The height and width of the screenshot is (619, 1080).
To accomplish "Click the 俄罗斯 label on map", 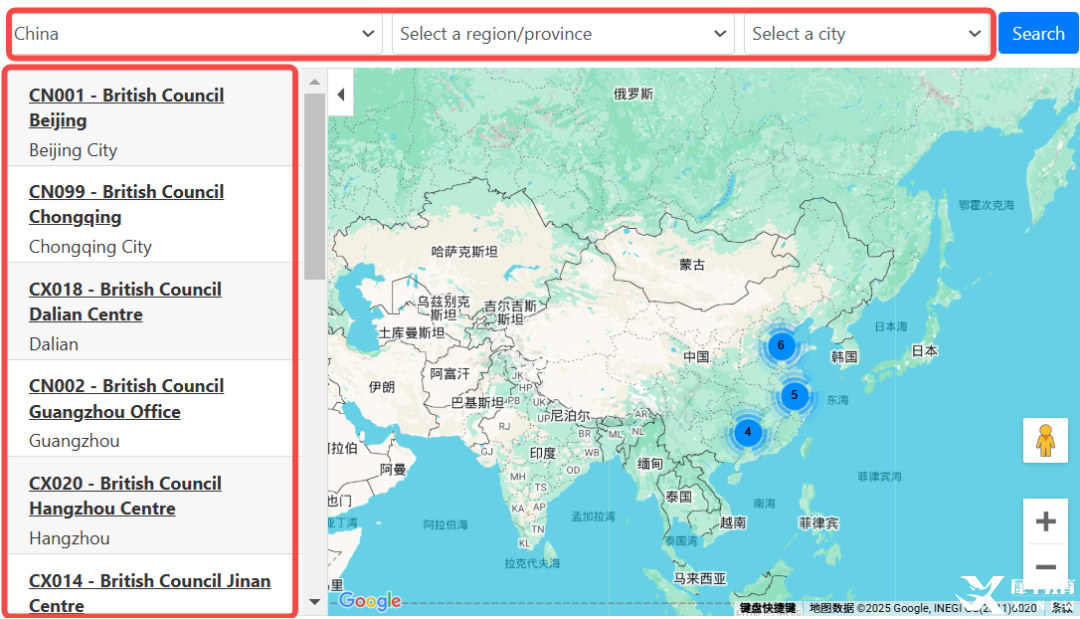I will click(x=633, y=94).
